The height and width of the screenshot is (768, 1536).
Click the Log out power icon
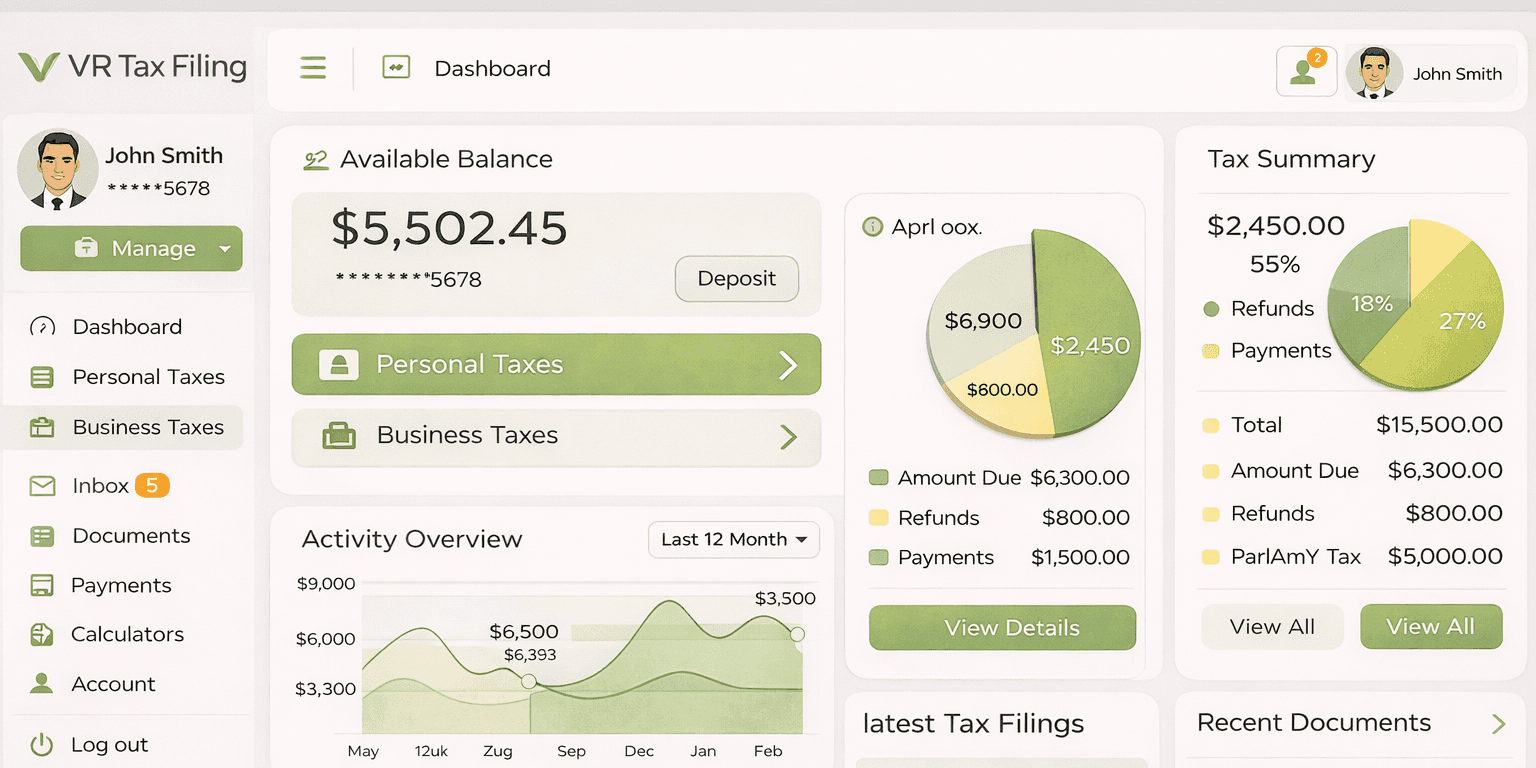coord(41,745)
